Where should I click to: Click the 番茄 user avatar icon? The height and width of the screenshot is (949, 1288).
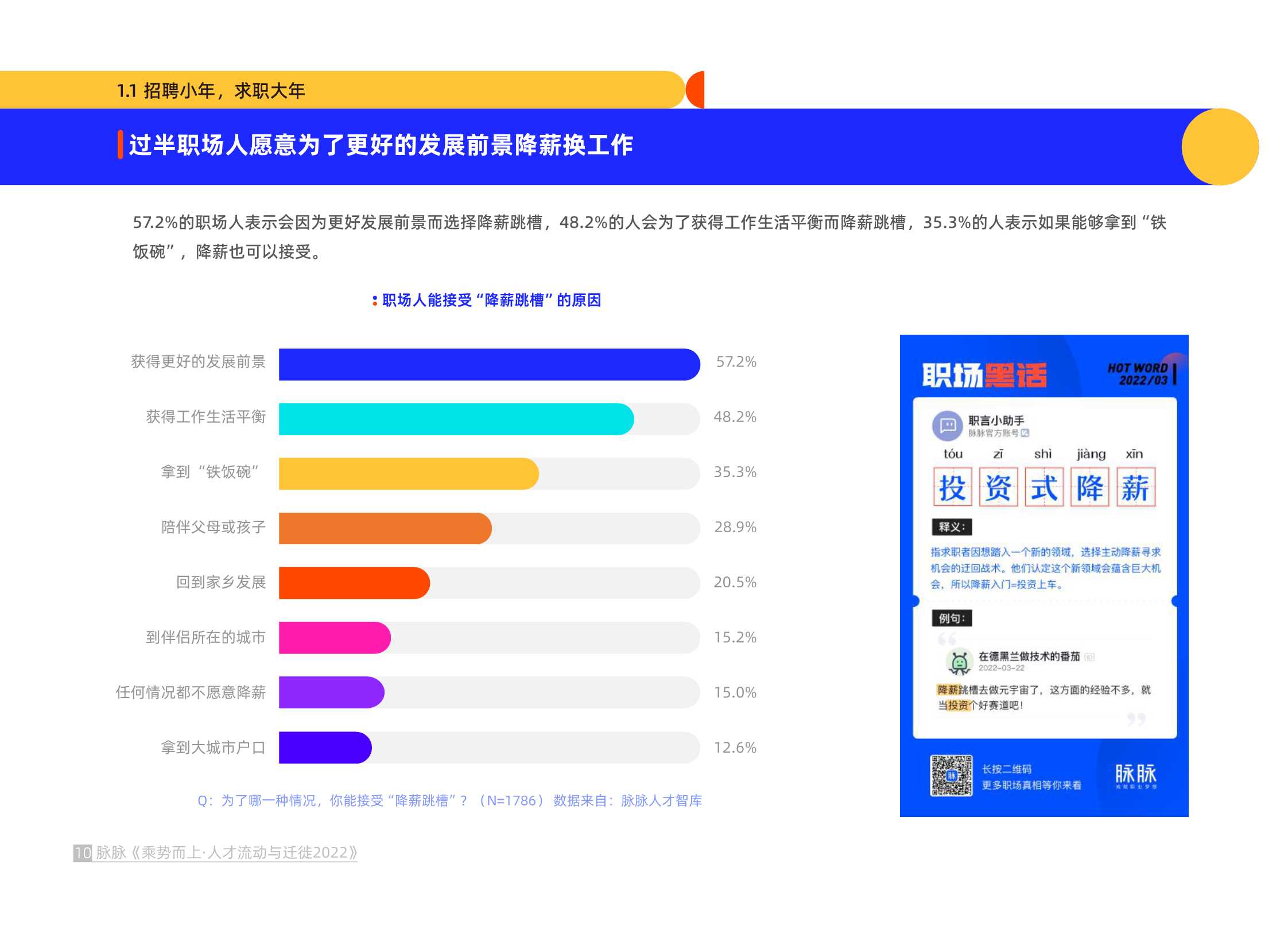click(x=959, y=661)
